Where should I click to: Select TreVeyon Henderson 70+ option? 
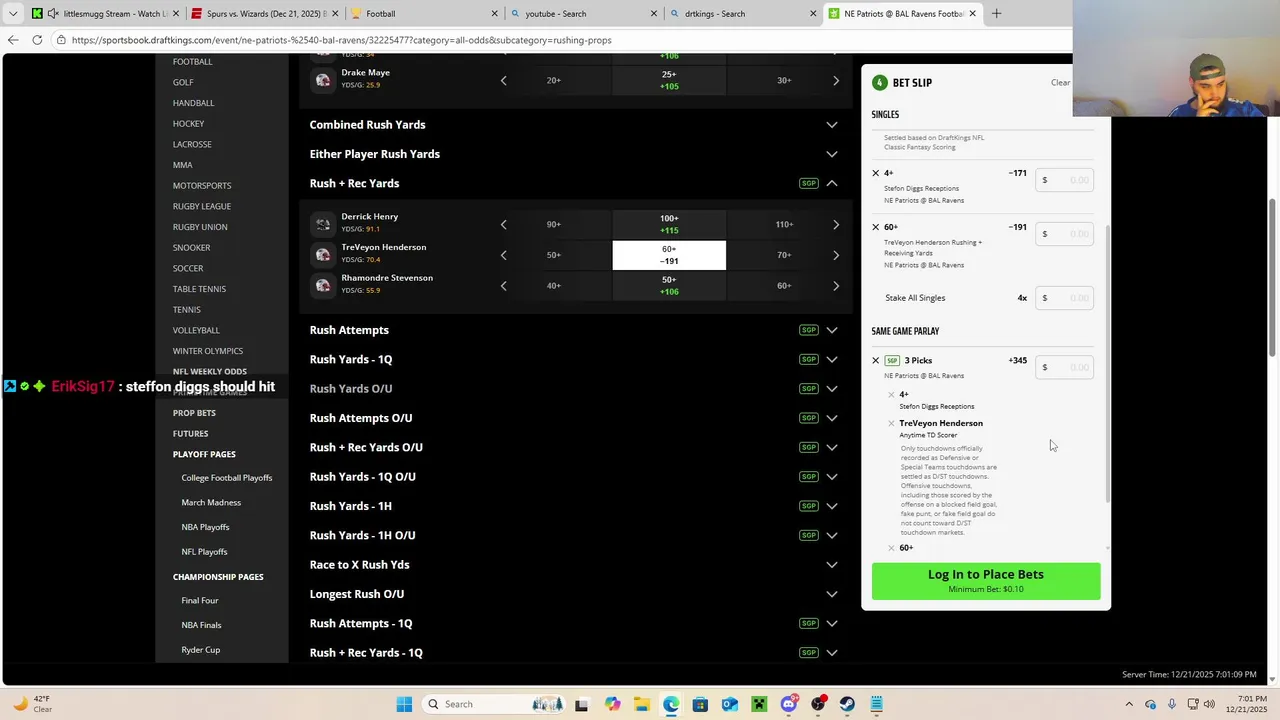point(784,255)
